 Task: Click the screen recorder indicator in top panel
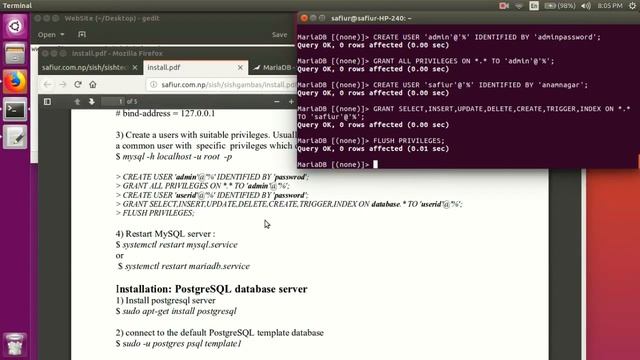504,6
